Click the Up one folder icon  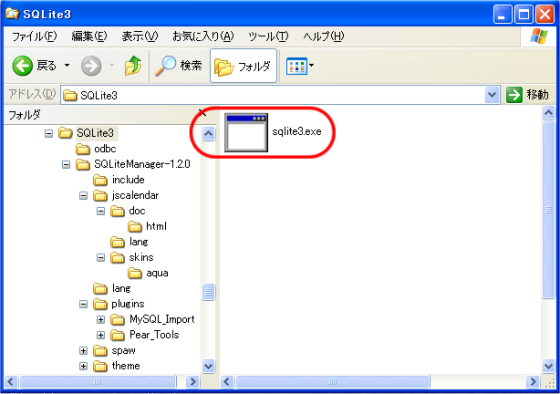tap(133, 66)
